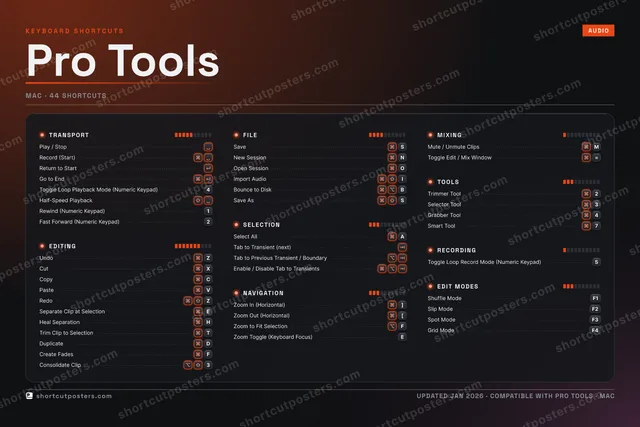Click the NAVIGATION section heading
The height and width of the screenshot is (427, 640).
263,293
